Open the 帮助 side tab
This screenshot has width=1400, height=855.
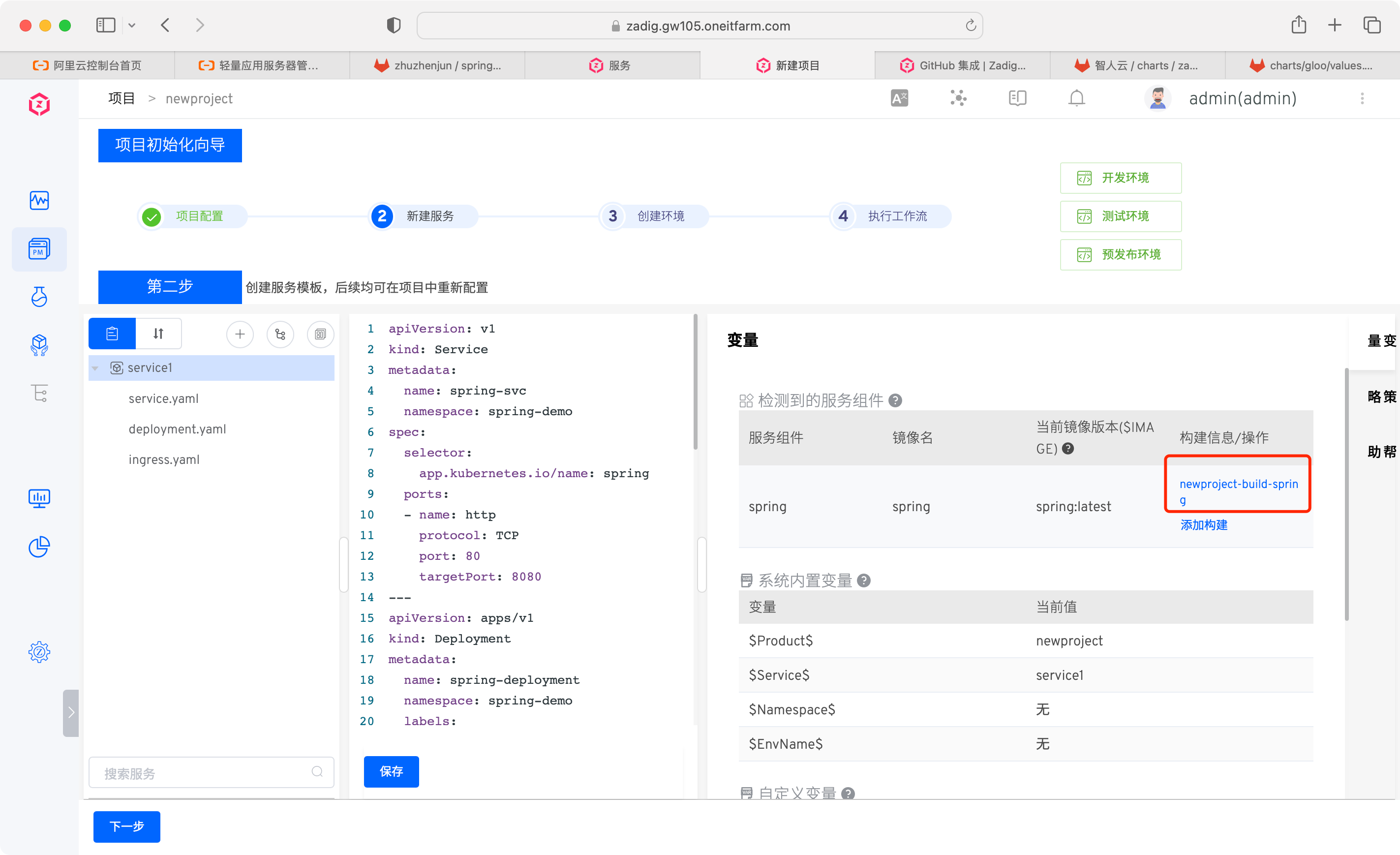pyautogui.click(x=1381, y=452)
